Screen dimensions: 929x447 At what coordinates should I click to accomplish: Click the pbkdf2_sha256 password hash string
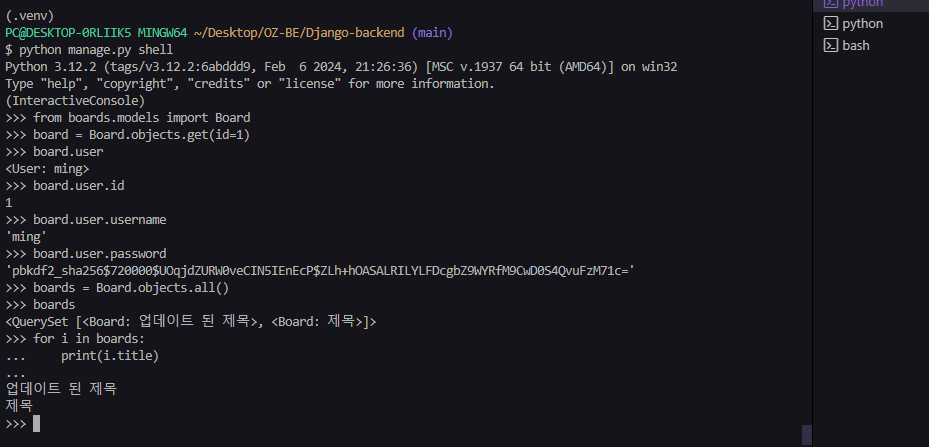(320, 271)
